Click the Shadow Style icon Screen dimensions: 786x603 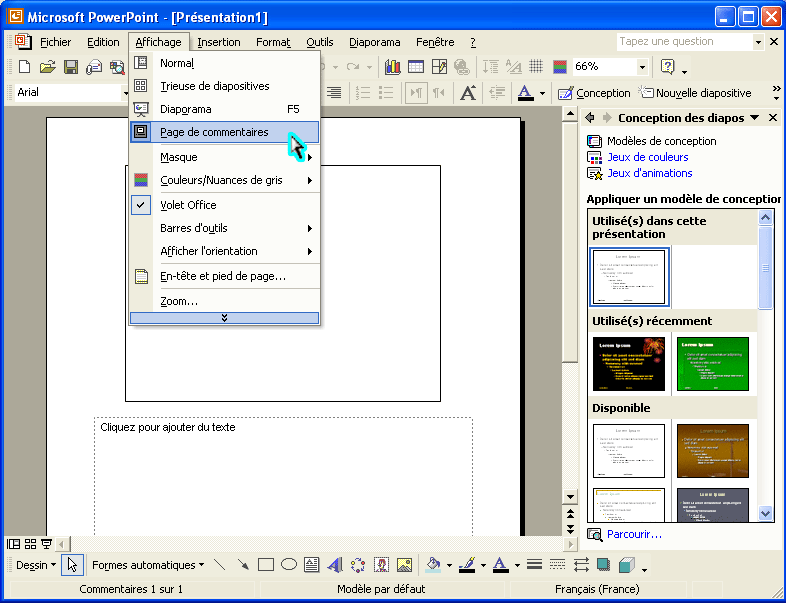coord(604,565)
